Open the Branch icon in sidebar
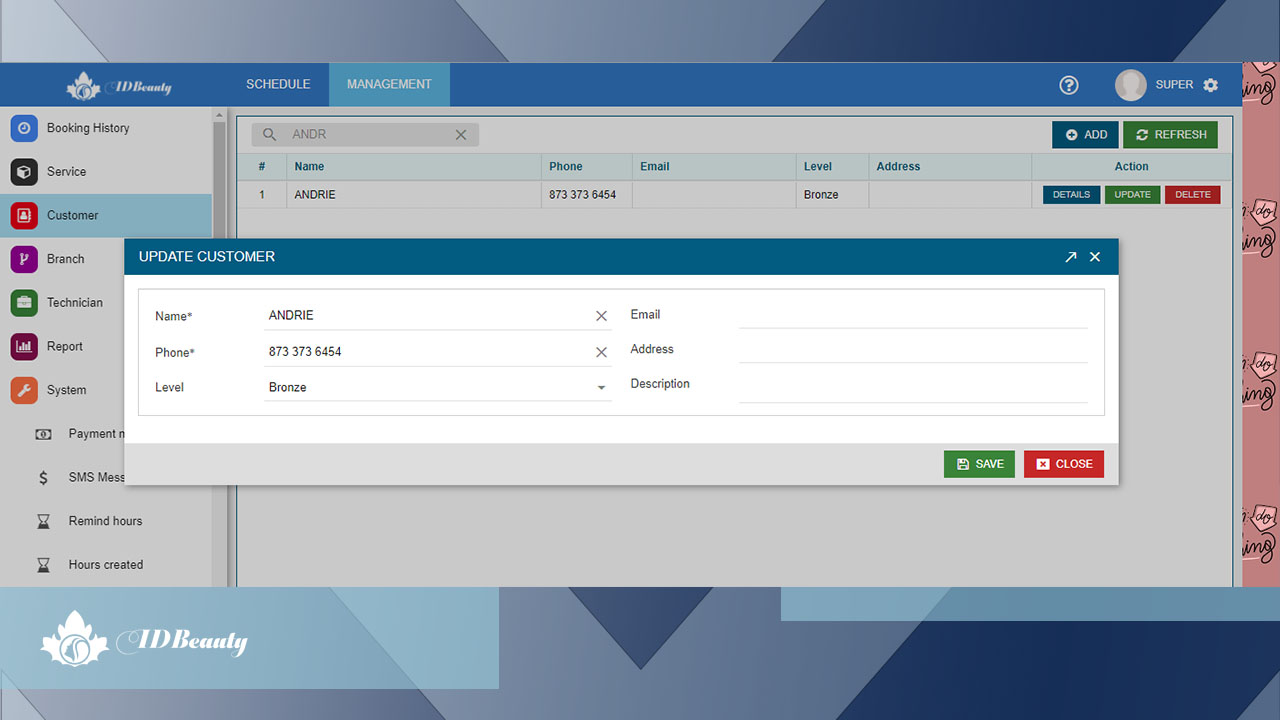Viewport: 1280px width, 720px height. 24,259
